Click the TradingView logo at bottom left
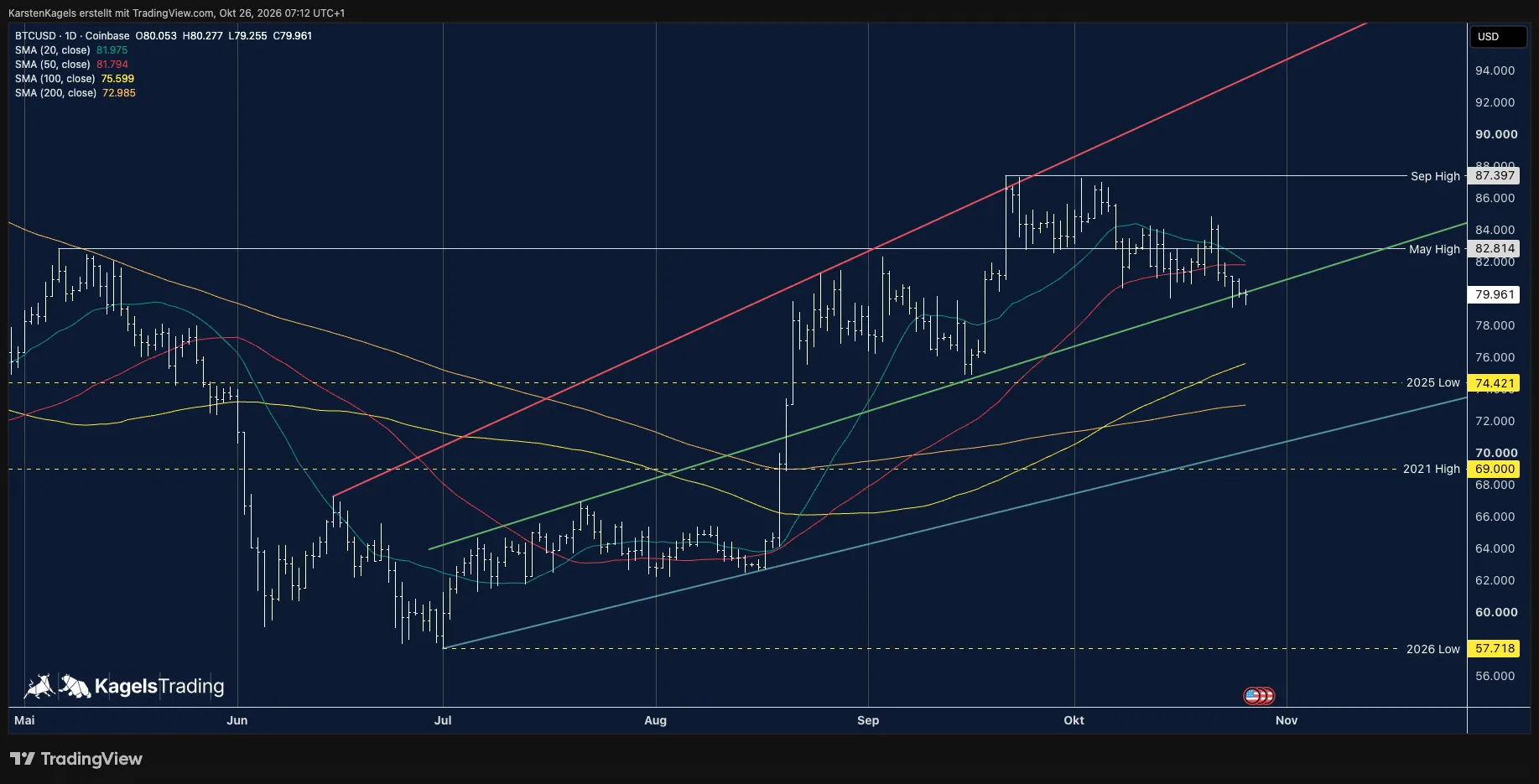 [x=76, y=759]
